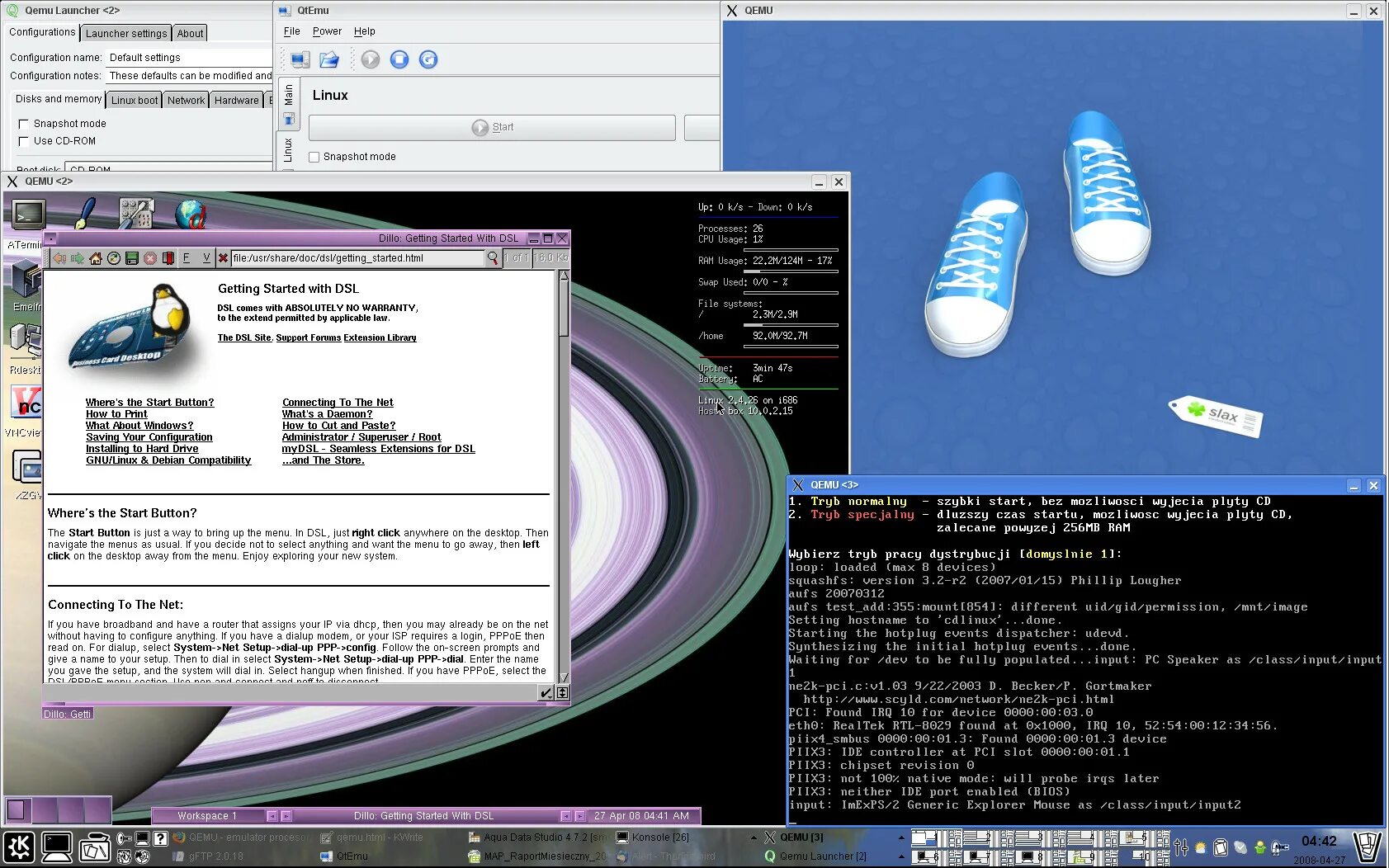Follow 'myDSL - Seamless Extensions' link
This screenshot has width=1389, height=868.
378,449
